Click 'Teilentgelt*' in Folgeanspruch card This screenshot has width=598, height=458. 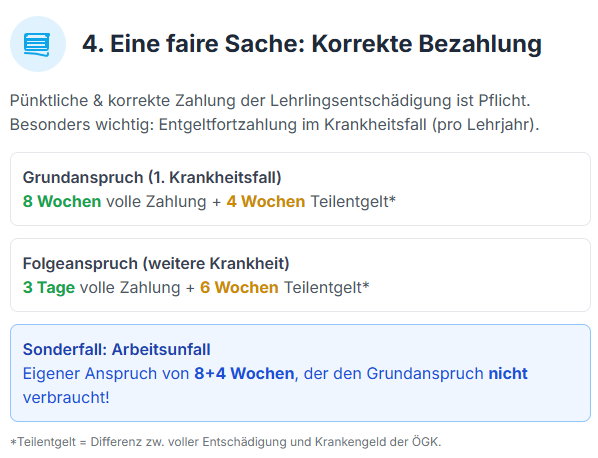(326, 288)
